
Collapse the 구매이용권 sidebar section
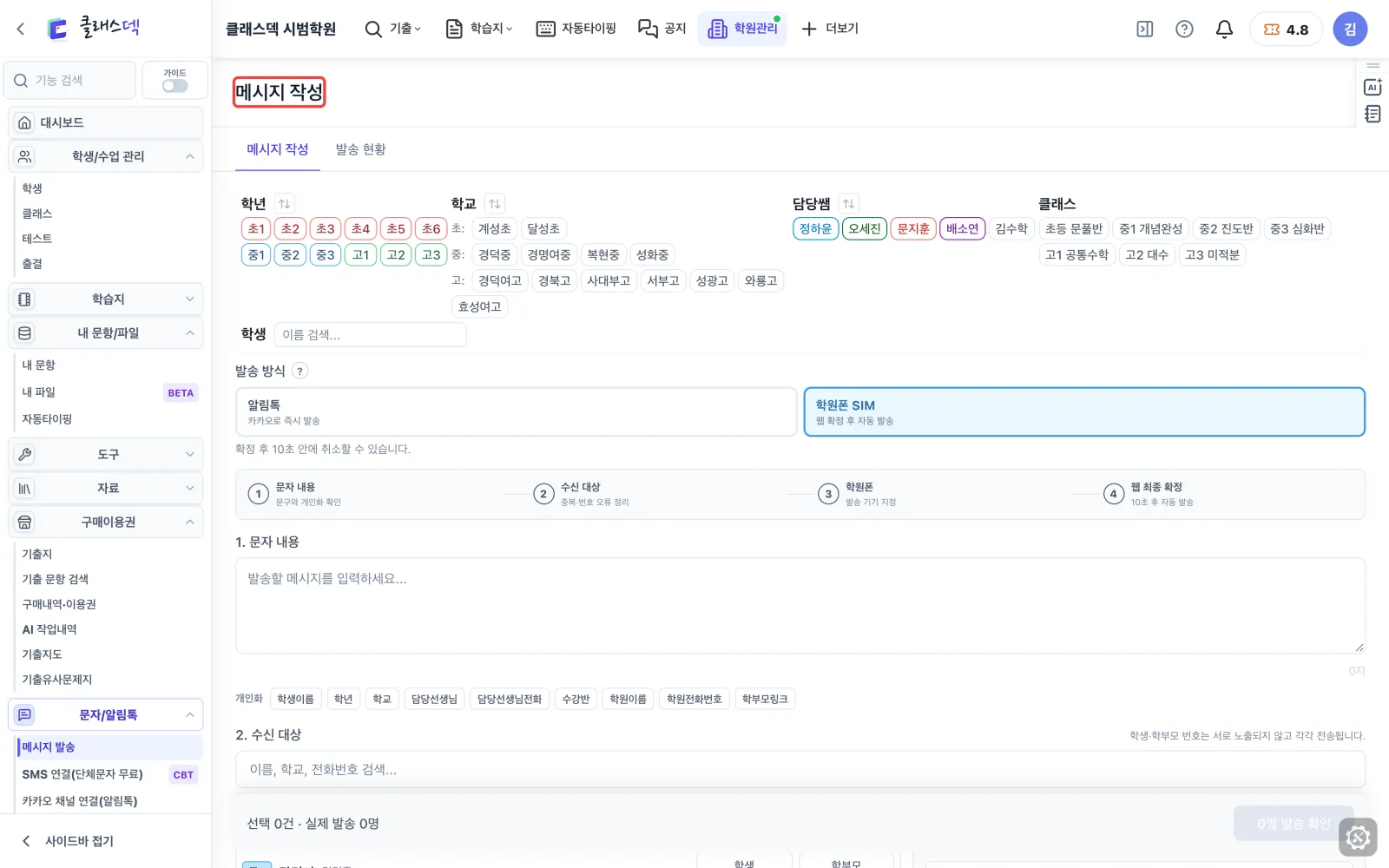coord(106,522)
